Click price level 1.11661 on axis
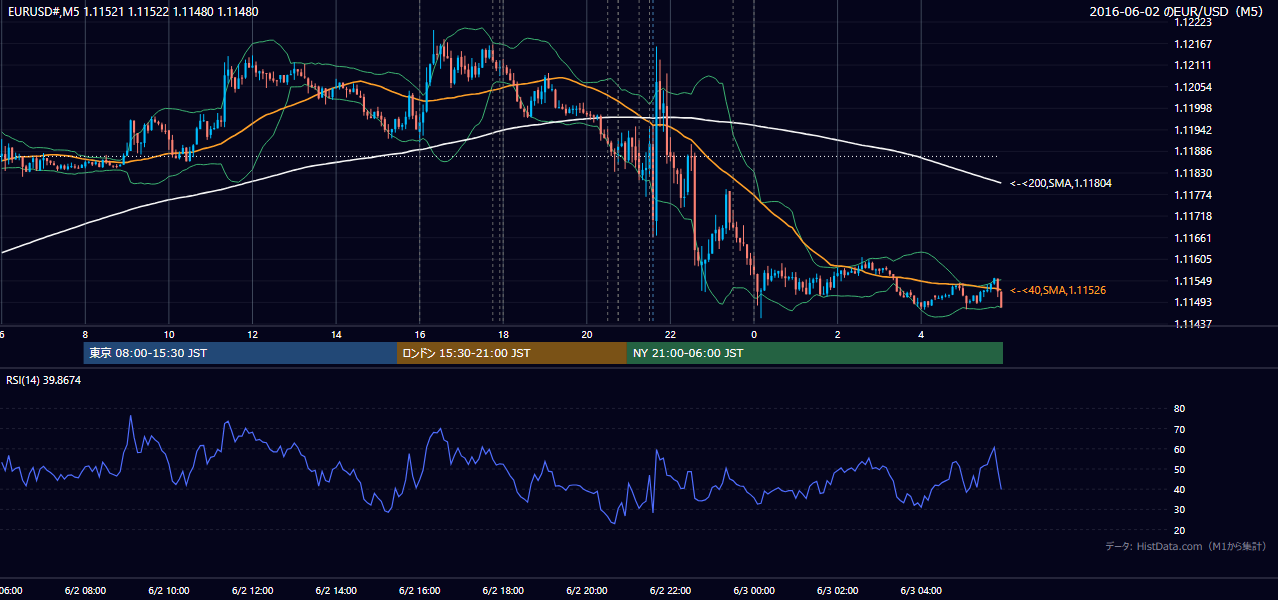The image size is (1278, 600). point(1194,238)
